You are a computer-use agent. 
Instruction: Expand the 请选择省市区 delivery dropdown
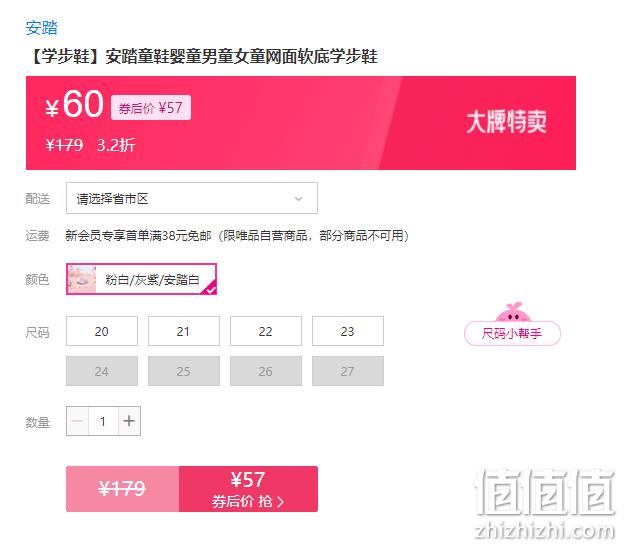(x=192, y=198)
